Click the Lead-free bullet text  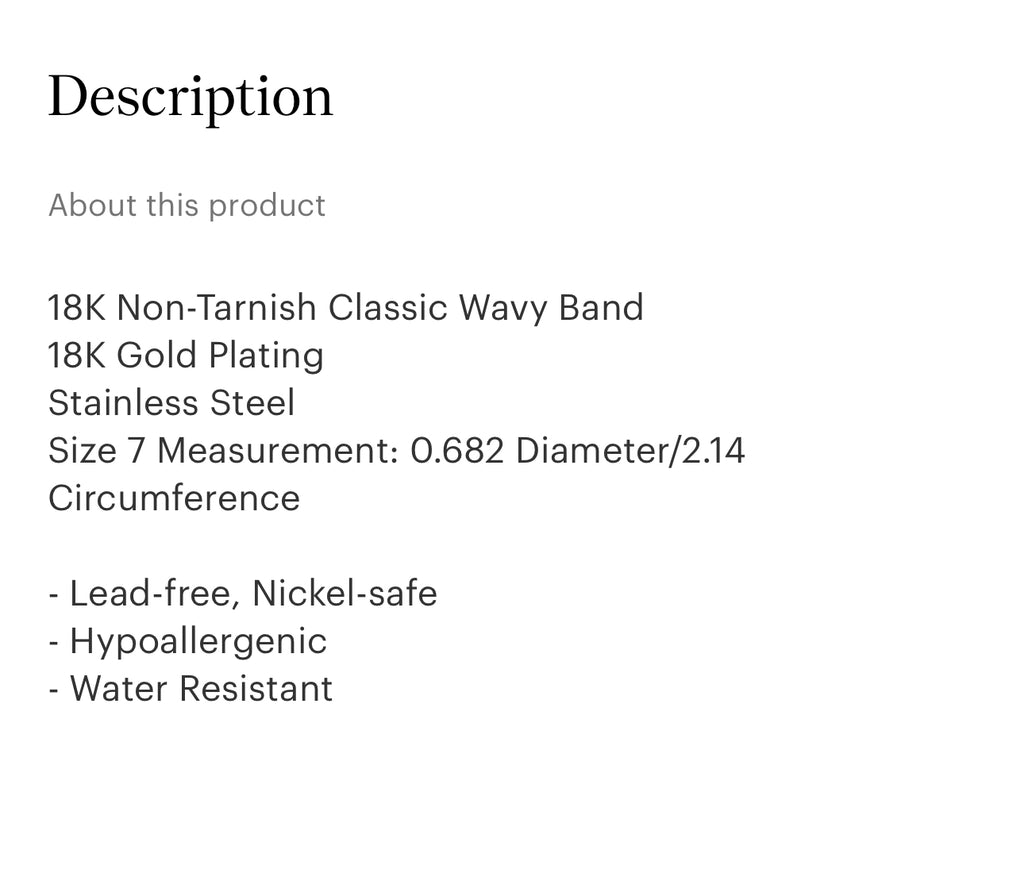point(152,594)
